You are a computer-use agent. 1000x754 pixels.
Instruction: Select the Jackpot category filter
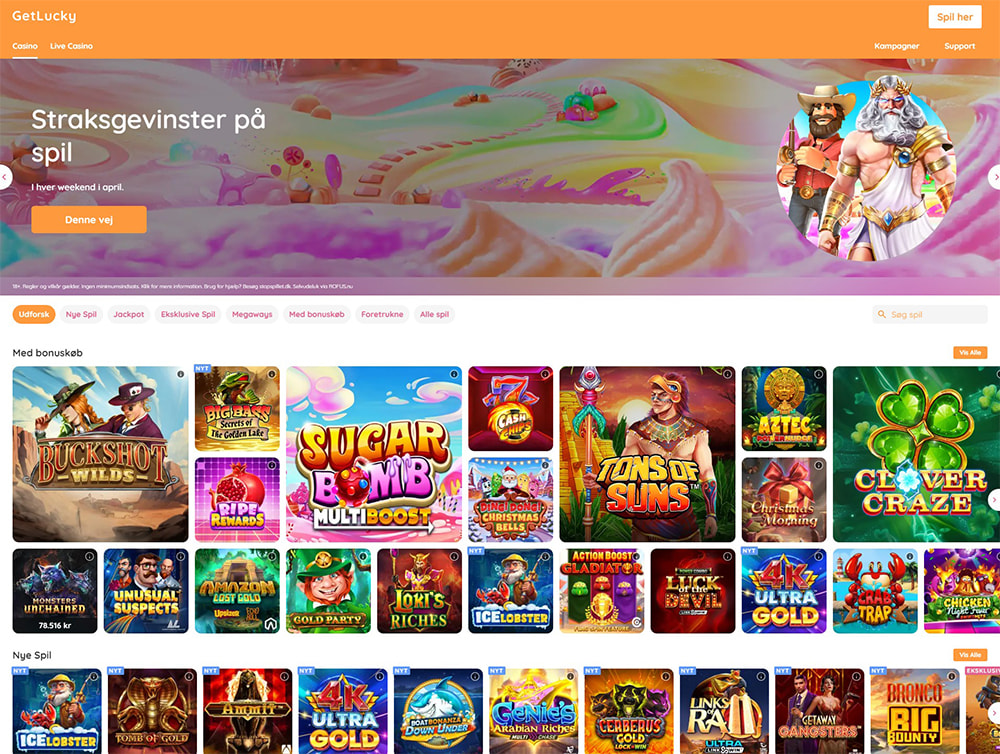pyautogui.click(x=129, y=314)
